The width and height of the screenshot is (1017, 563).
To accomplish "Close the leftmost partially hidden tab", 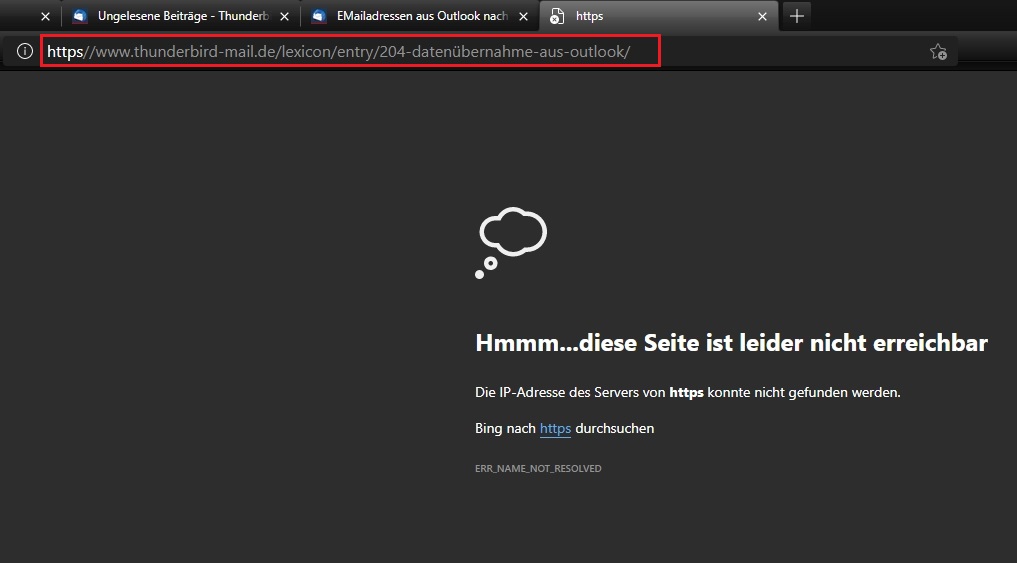I will pyautogui.click(x=45, y=16).
